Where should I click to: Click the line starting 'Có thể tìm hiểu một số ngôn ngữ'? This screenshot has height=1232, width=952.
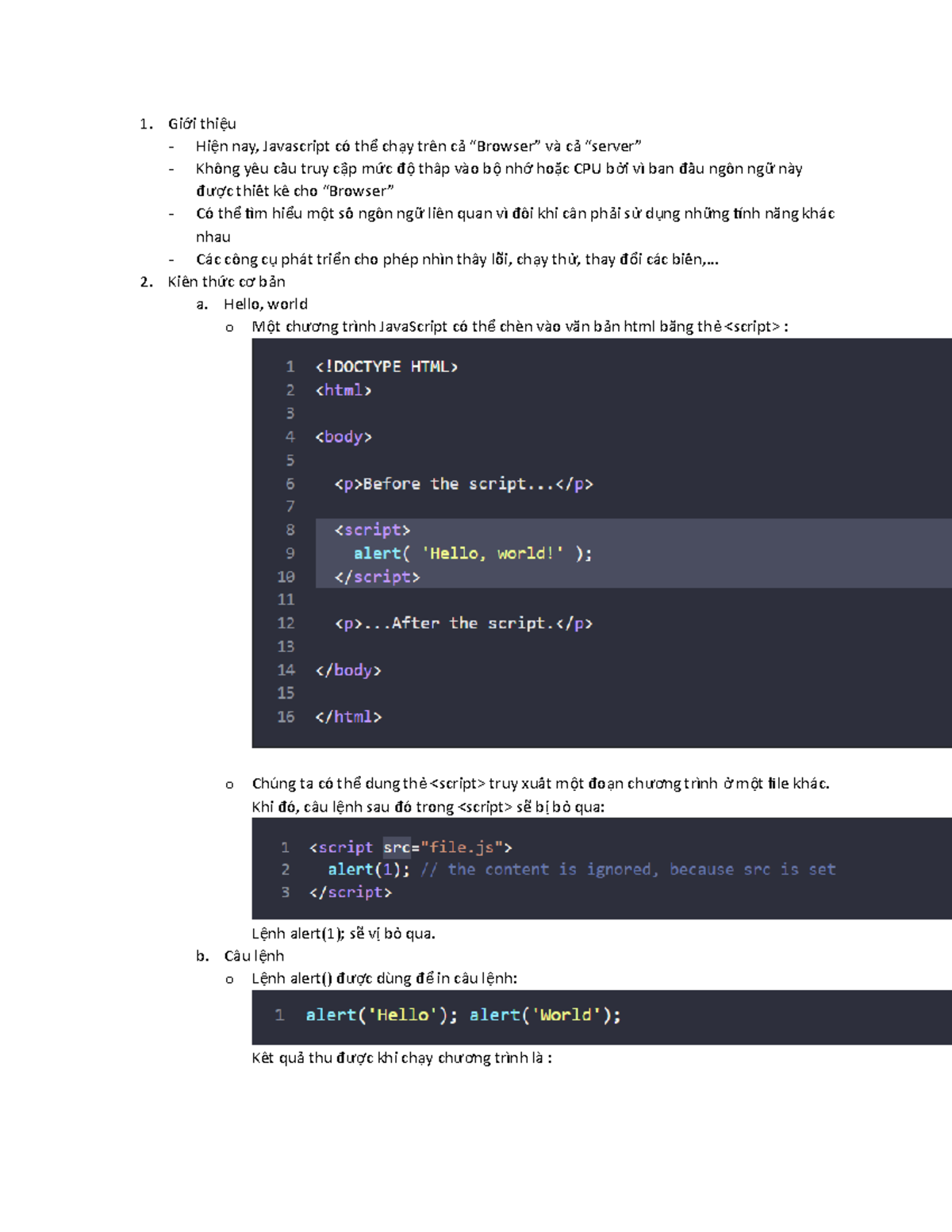(515, 213)
